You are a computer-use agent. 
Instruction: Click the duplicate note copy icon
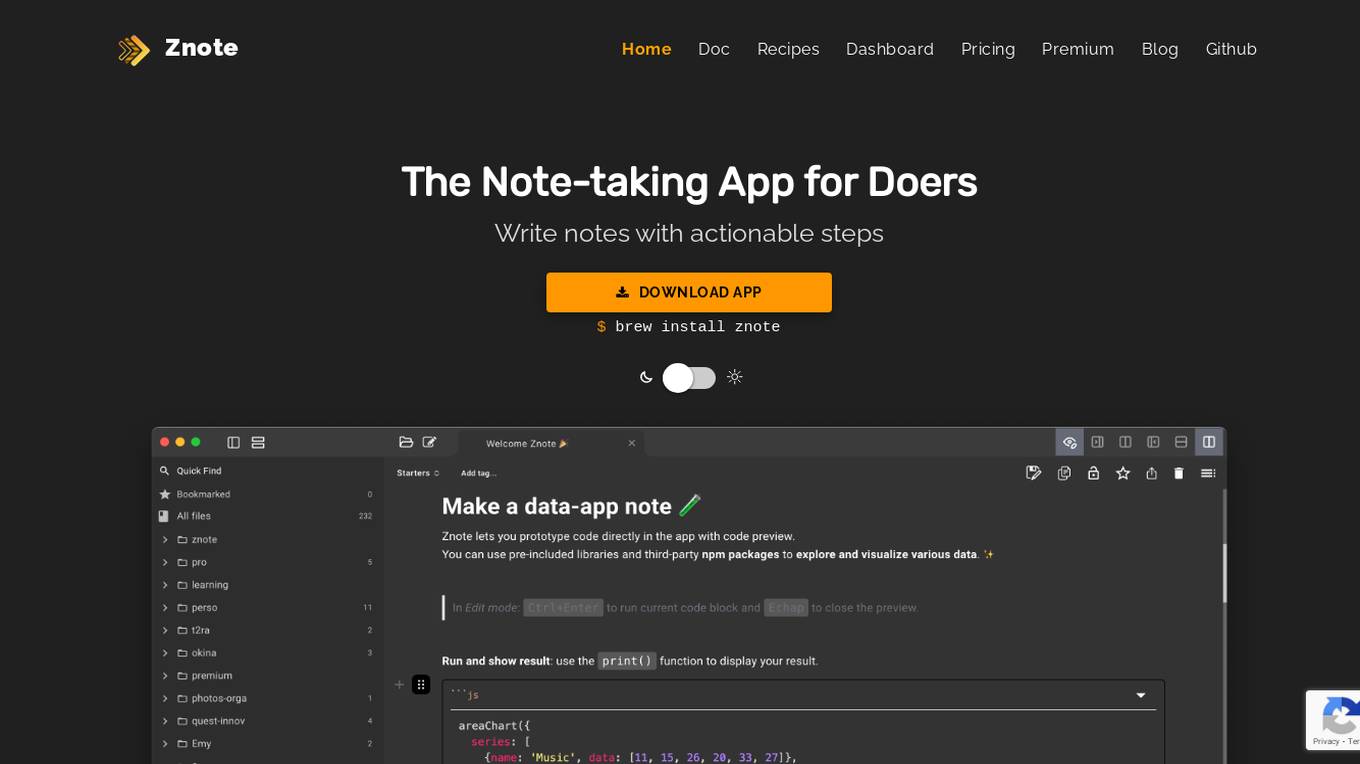click(1064, 473)
